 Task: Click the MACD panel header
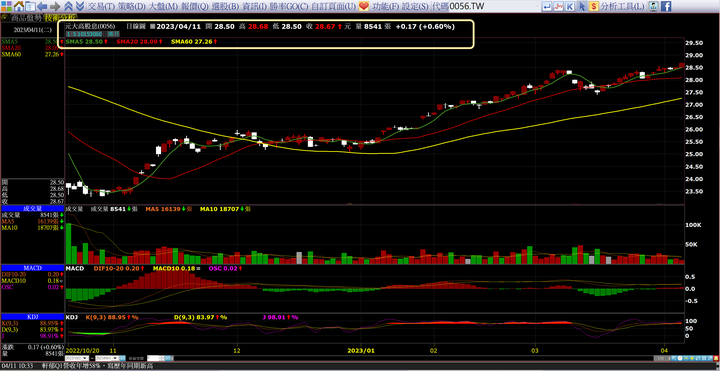point(32,268)
